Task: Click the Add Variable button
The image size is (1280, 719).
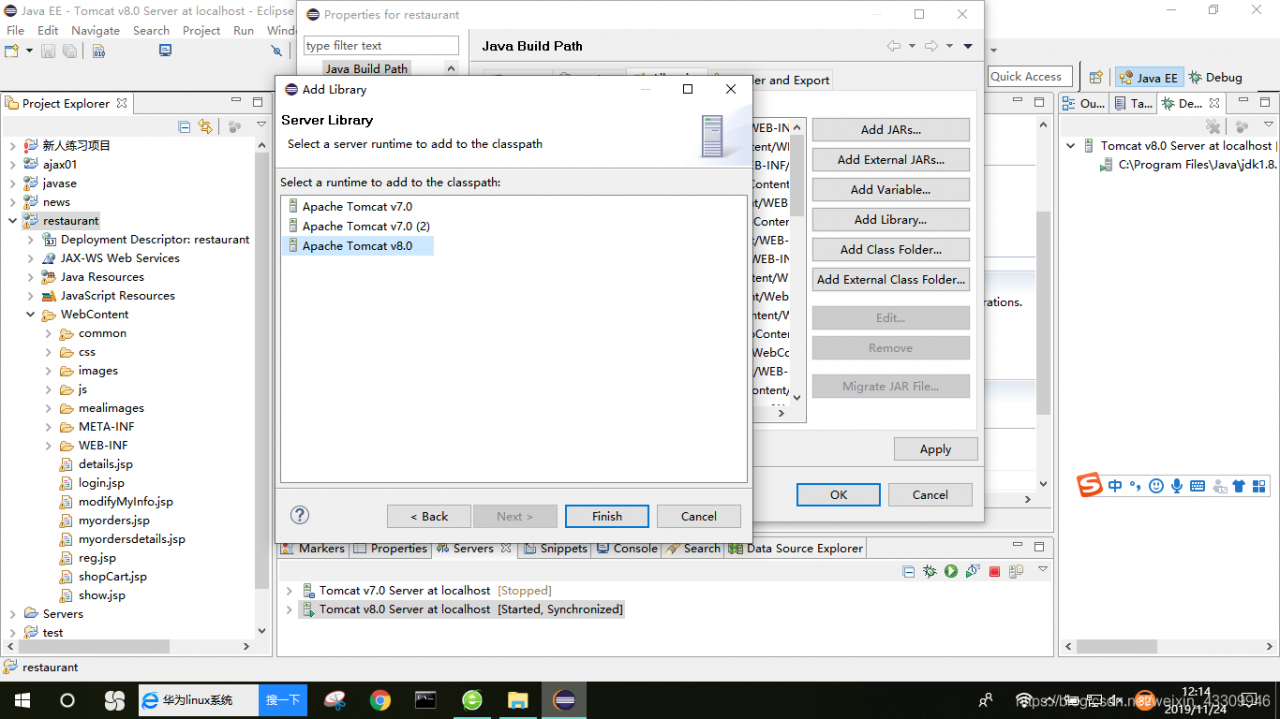Action: point(891,190)
